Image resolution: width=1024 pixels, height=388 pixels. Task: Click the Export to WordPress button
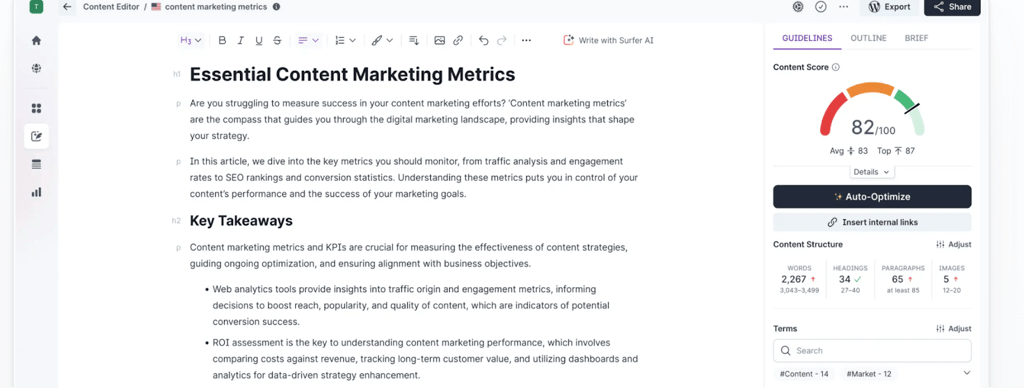pyautogui.click(x=889, y=7)
